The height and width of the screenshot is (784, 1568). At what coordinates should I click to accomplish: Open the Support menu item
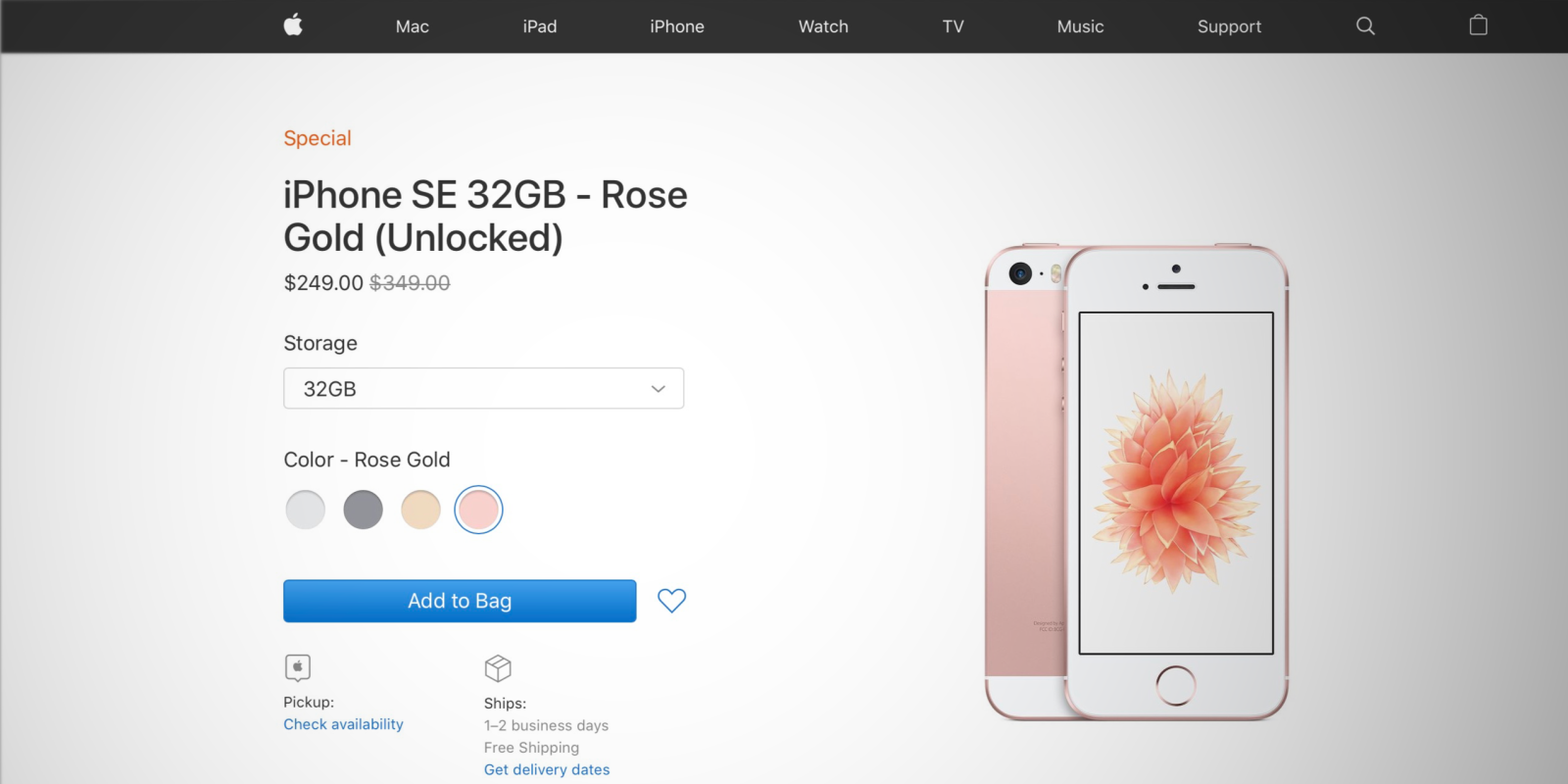pos(1229,26)
